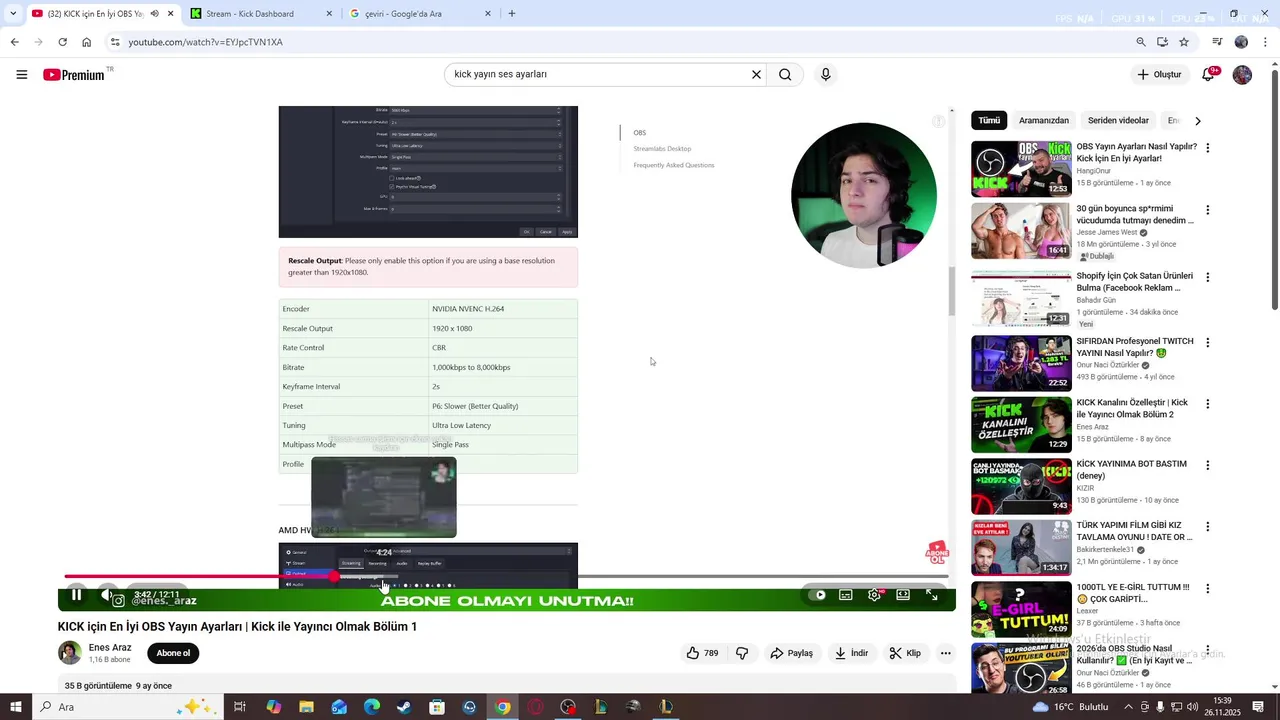1280x720 pixels.
Task: Open the player settings gear
Action: click(874, 595)
